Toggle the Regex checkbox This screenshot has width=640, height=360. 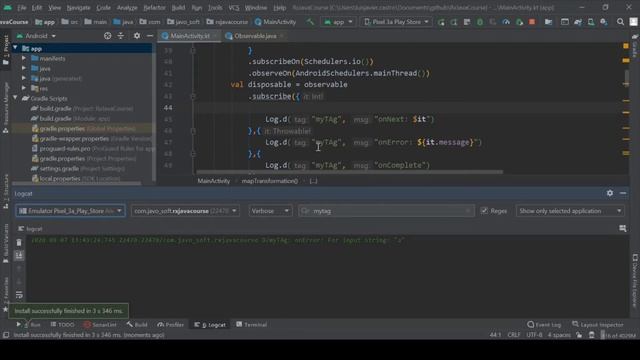coord(484,211)
